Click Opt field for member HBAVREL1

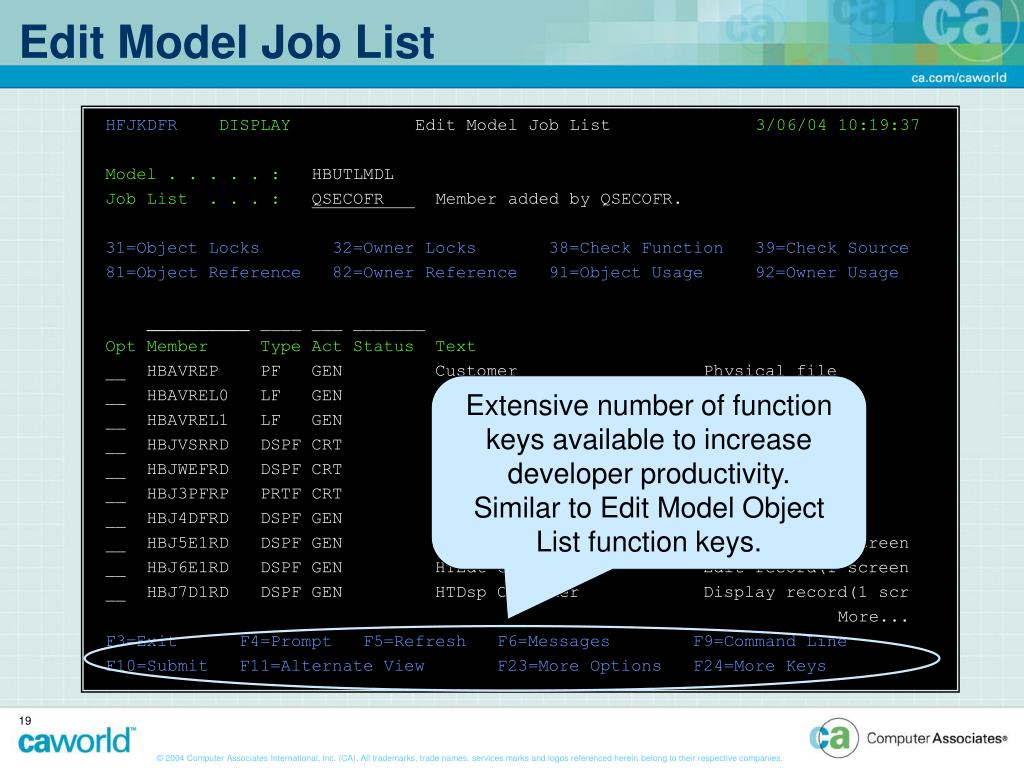click(x=116, y=421)
